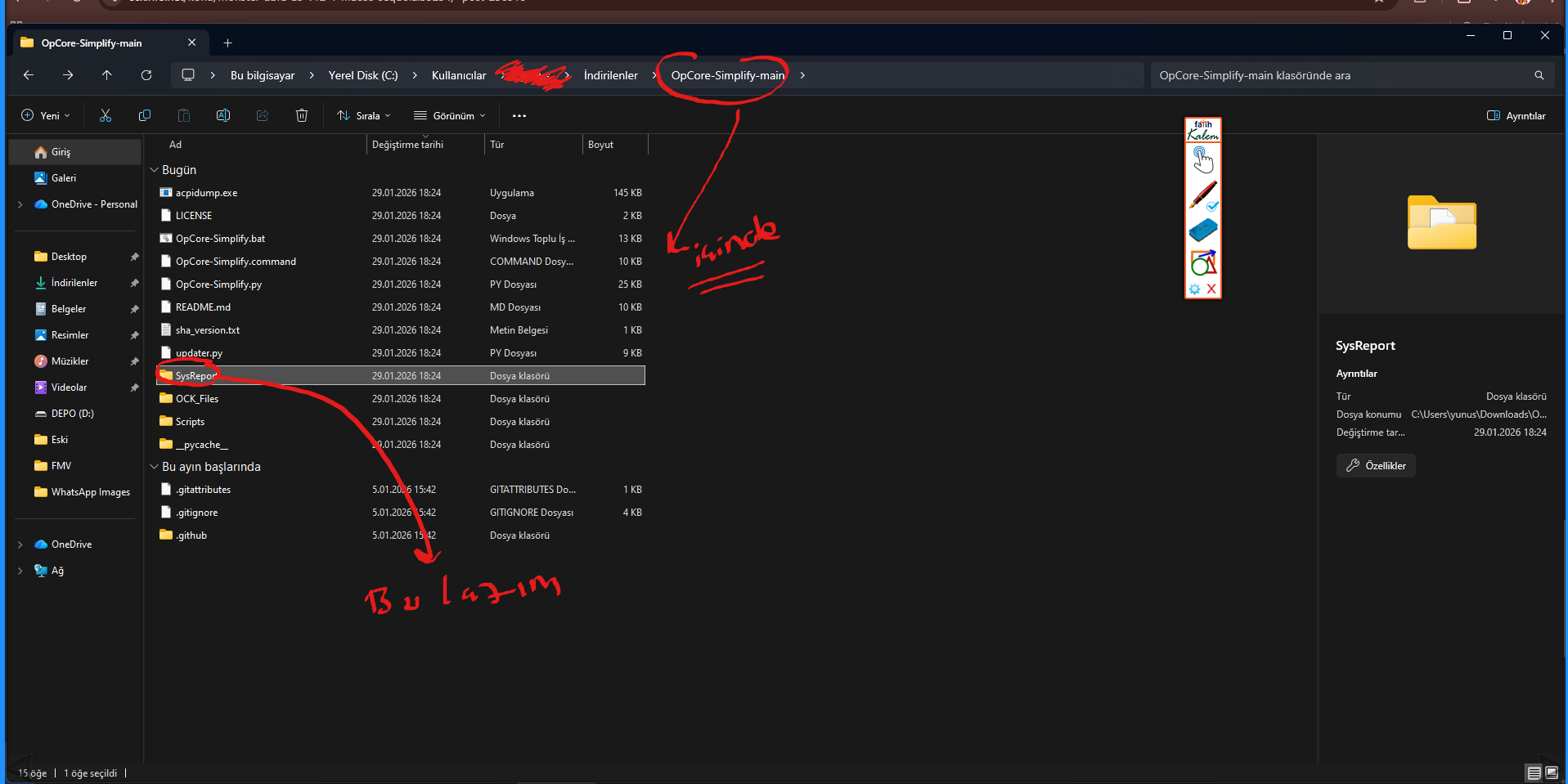The image size is (1568, 784).
Task: Select the eraser tool in Fatih Kalem
Action: (x=1202, y=230)
